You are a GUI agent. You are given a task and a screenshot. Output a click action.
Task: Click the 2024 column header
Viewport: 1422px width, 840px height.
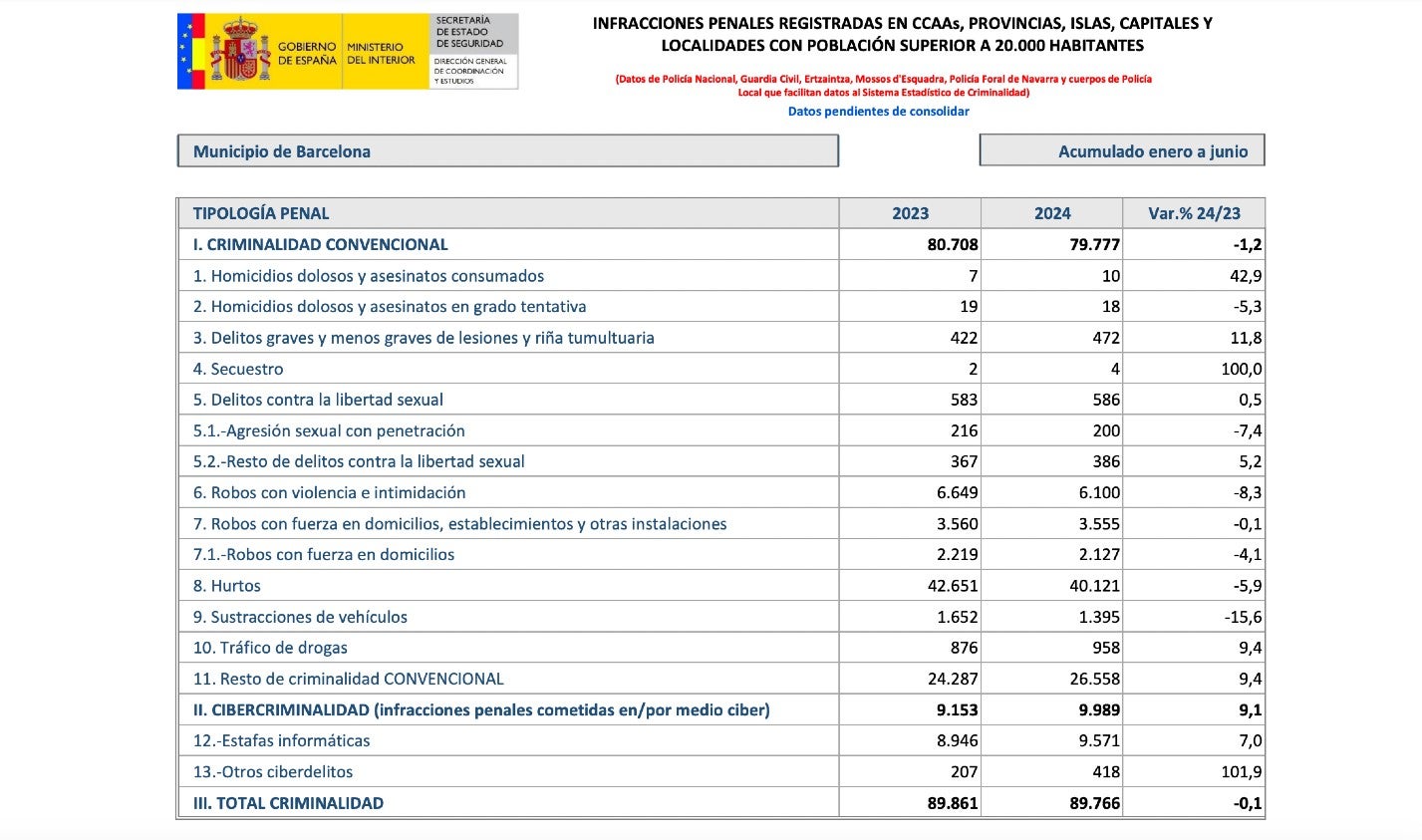click(1052, 213)
